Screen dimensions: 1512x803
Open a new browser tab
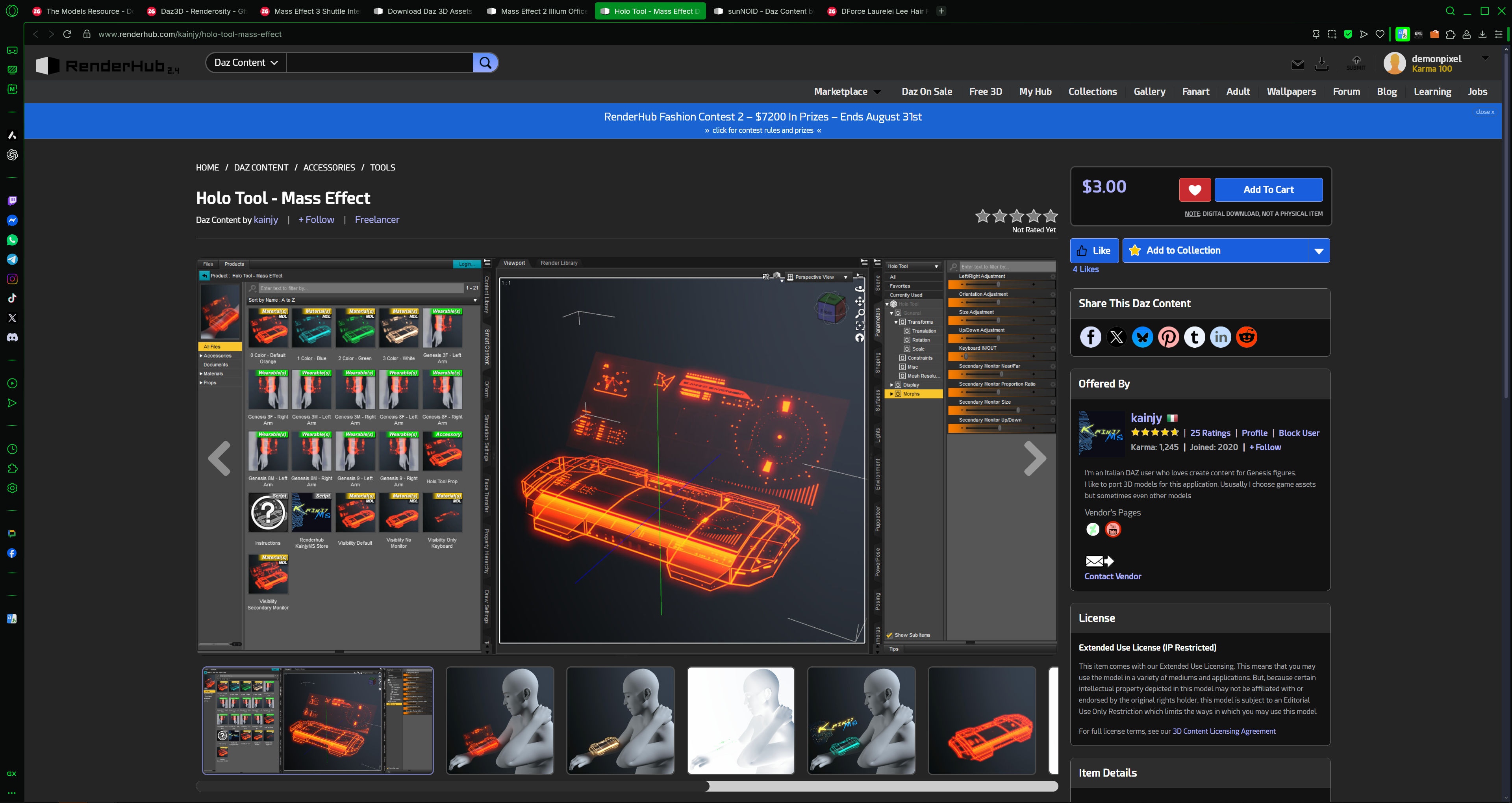(x=941, y=11)
